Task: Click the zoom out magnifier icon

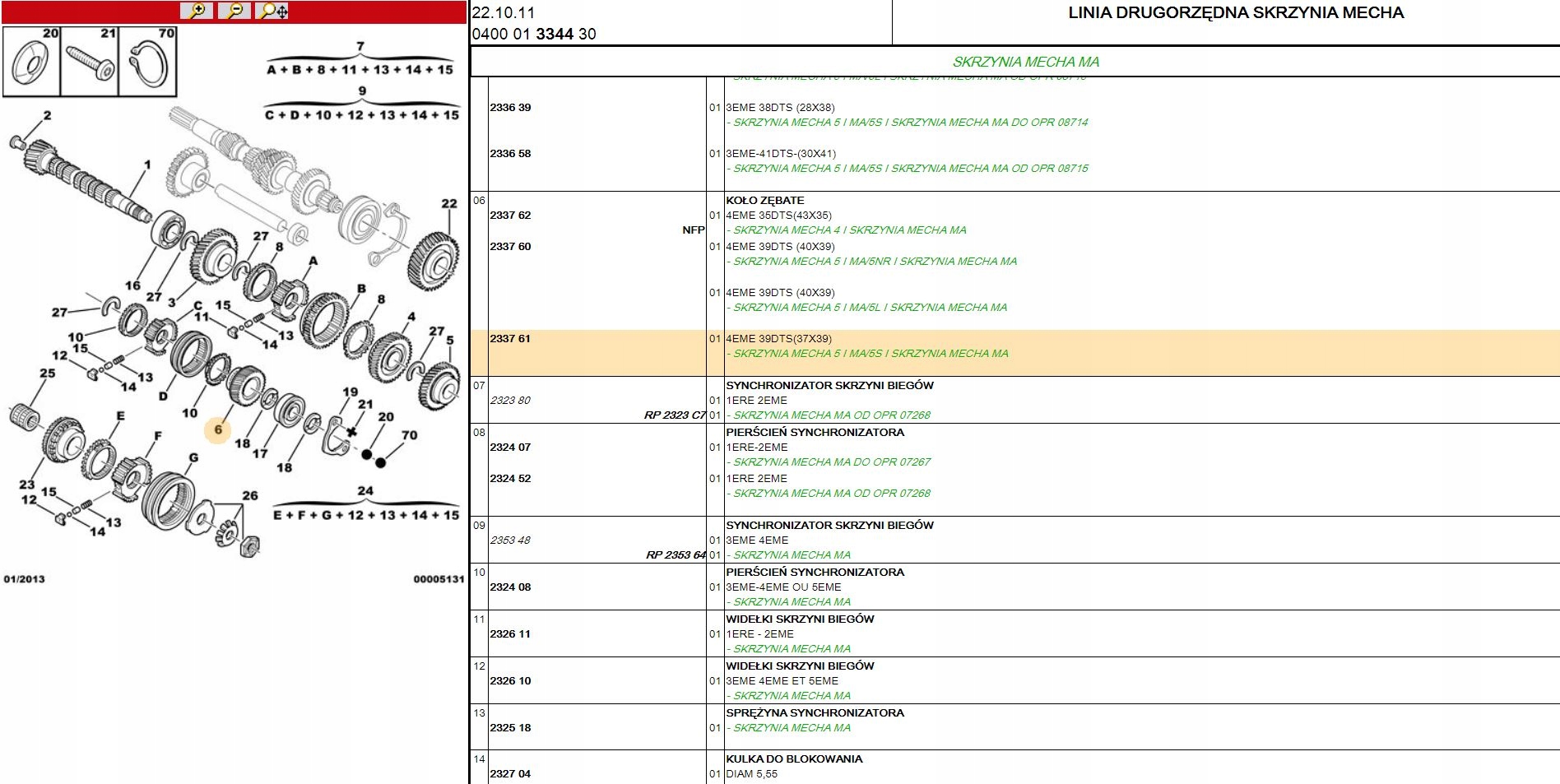Action: click(234, 11)
